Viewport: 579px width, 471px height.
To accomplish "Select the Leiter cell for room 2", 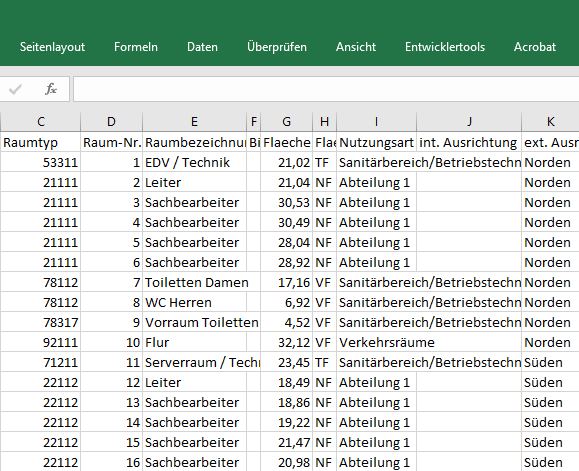I will tap(195, 182).
